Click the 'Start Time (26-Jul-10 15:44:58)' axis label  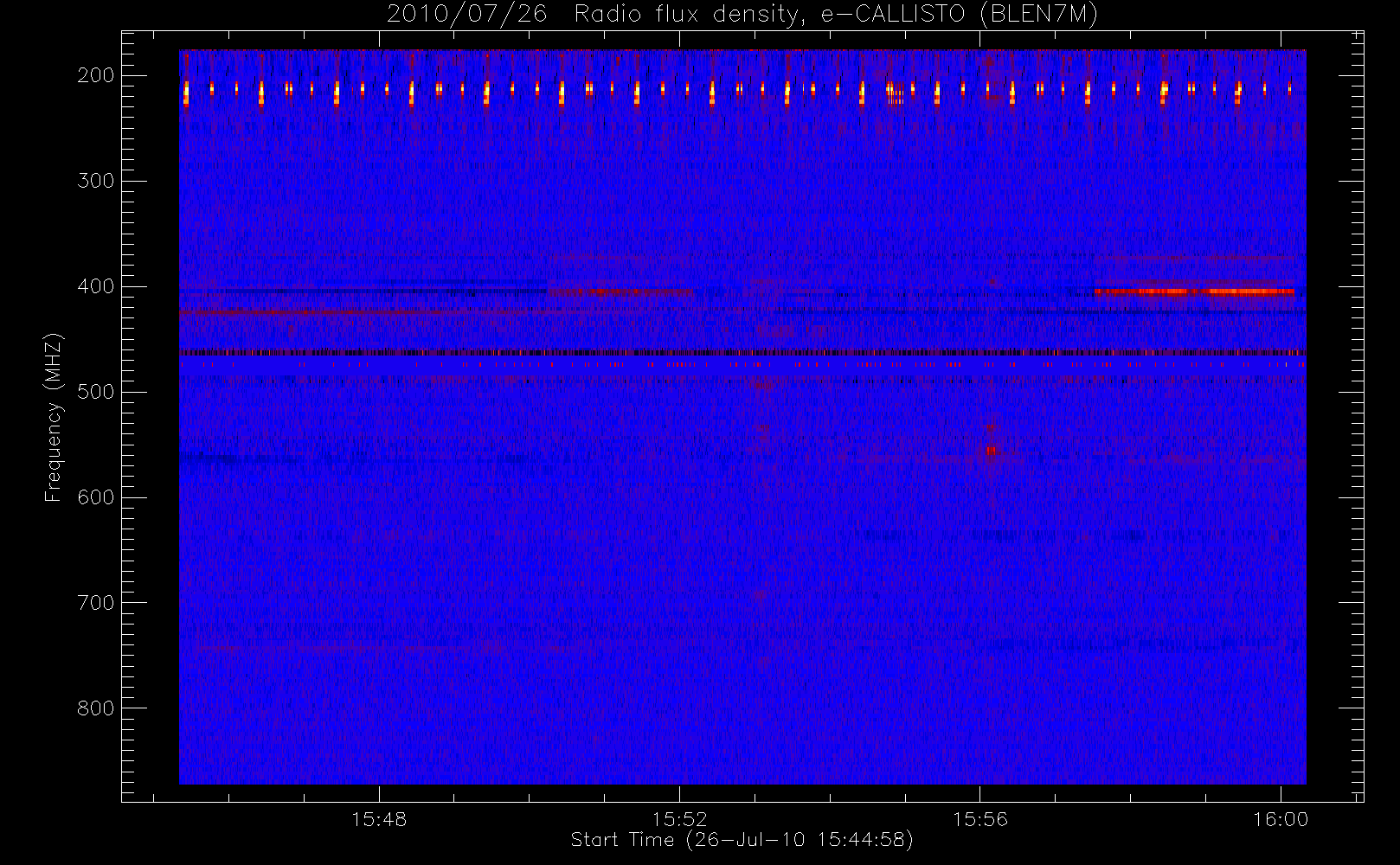(742, 840)
